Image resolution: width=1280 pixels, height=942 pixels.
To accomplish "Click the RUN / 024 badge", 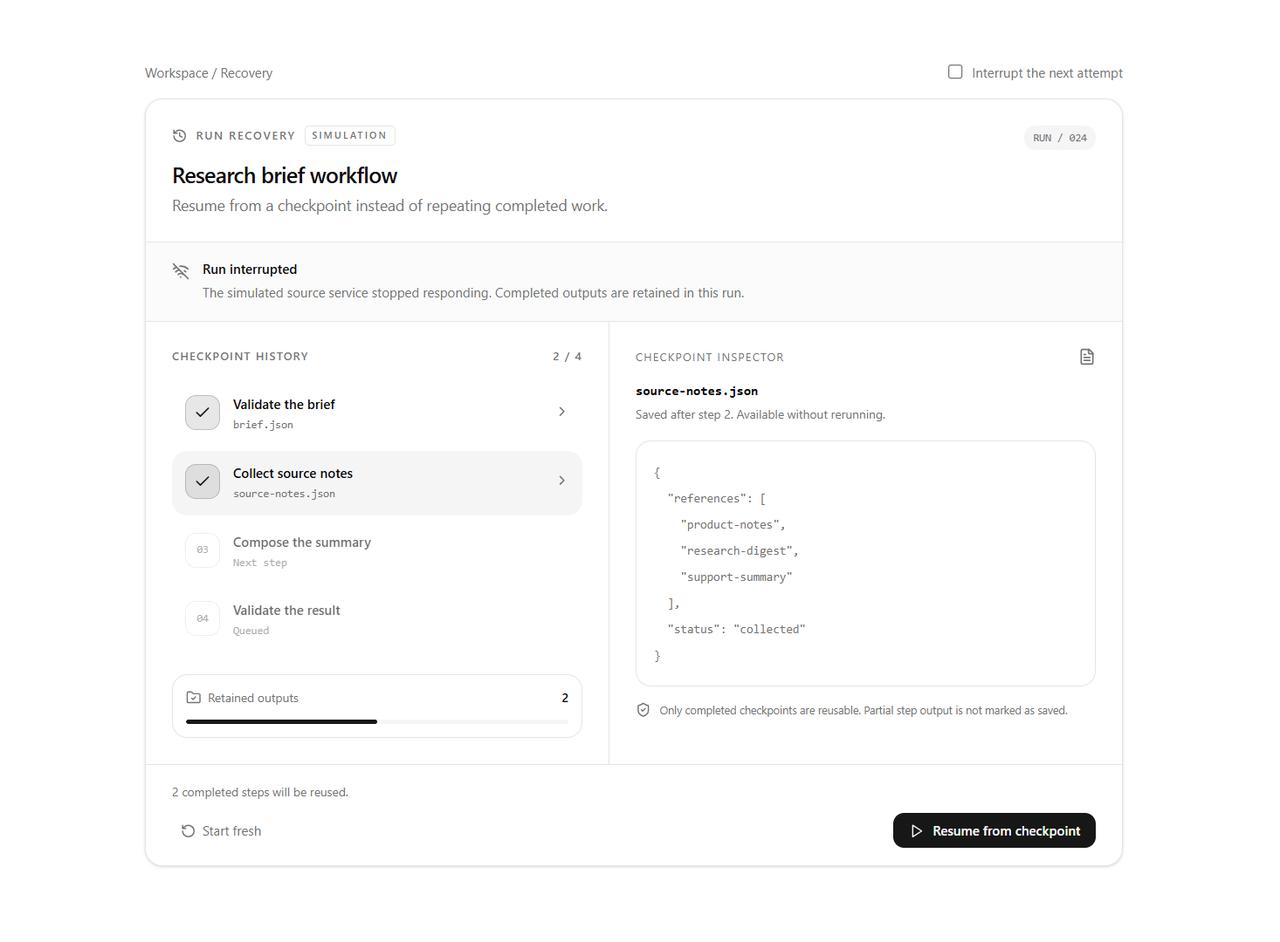I will point(1060,138).
